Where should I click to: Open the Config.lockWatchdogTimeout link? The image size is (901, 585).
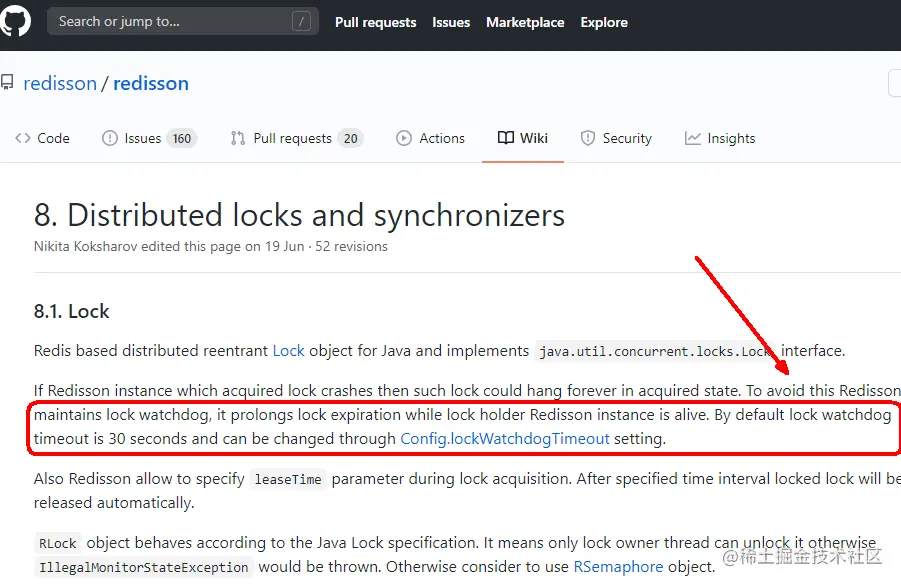505,439
